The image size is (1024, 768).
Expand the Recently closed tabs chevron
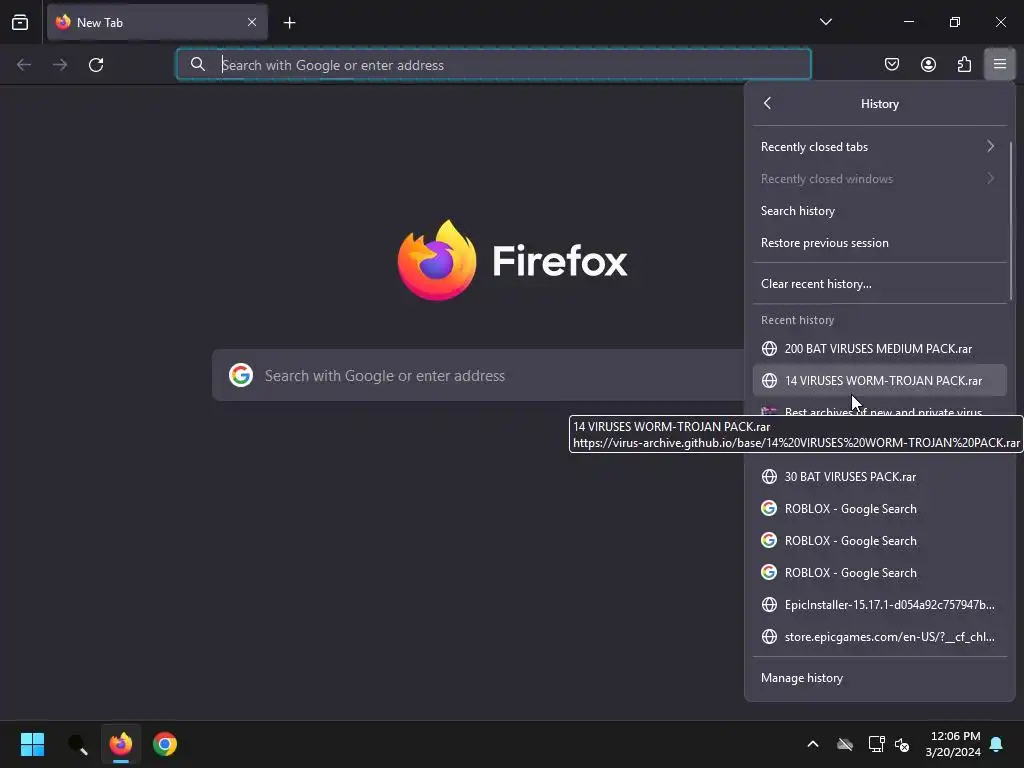tap(991, 146)
